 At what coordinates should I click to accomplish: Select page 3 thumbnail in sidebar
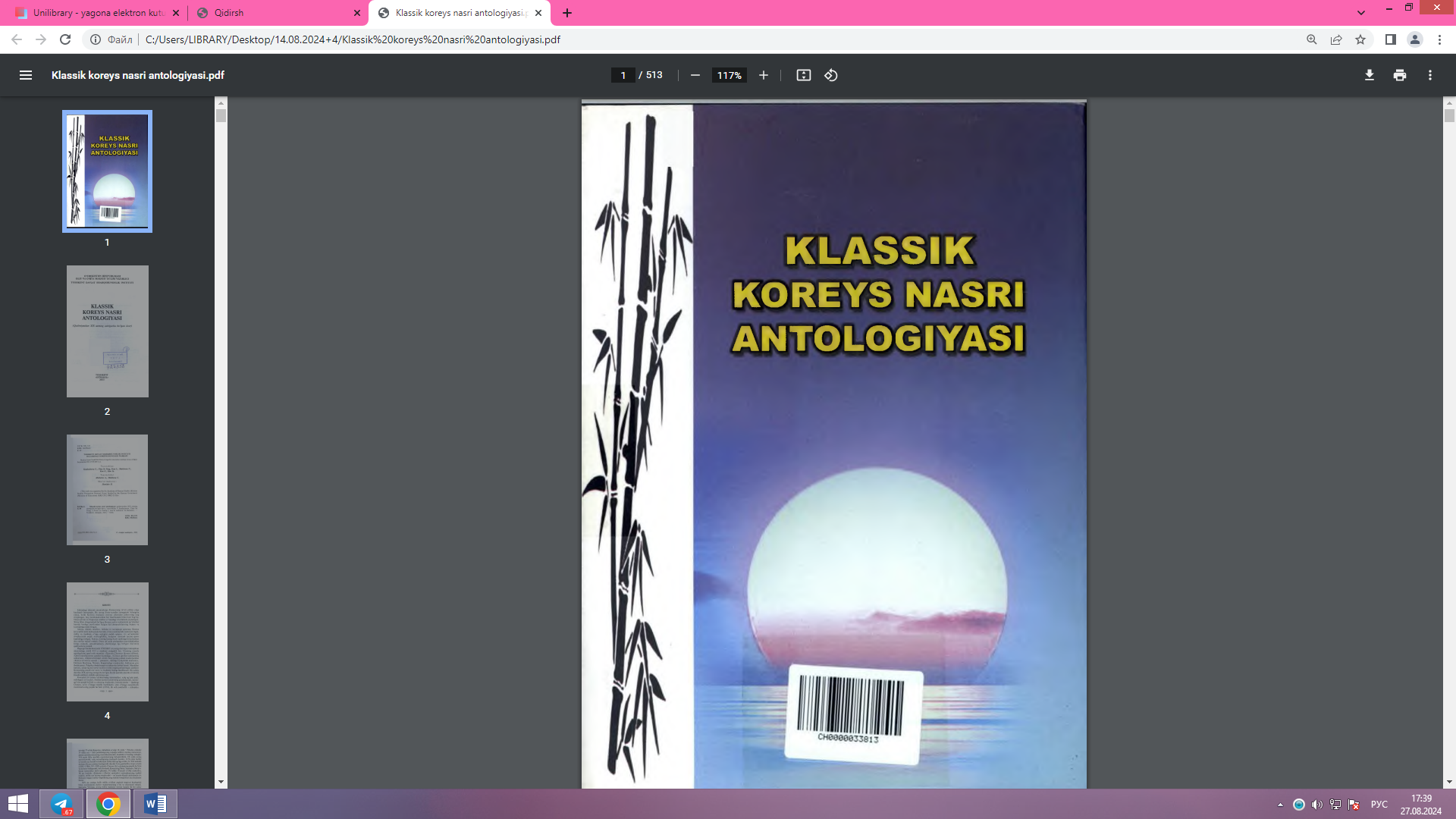[107, 490]
